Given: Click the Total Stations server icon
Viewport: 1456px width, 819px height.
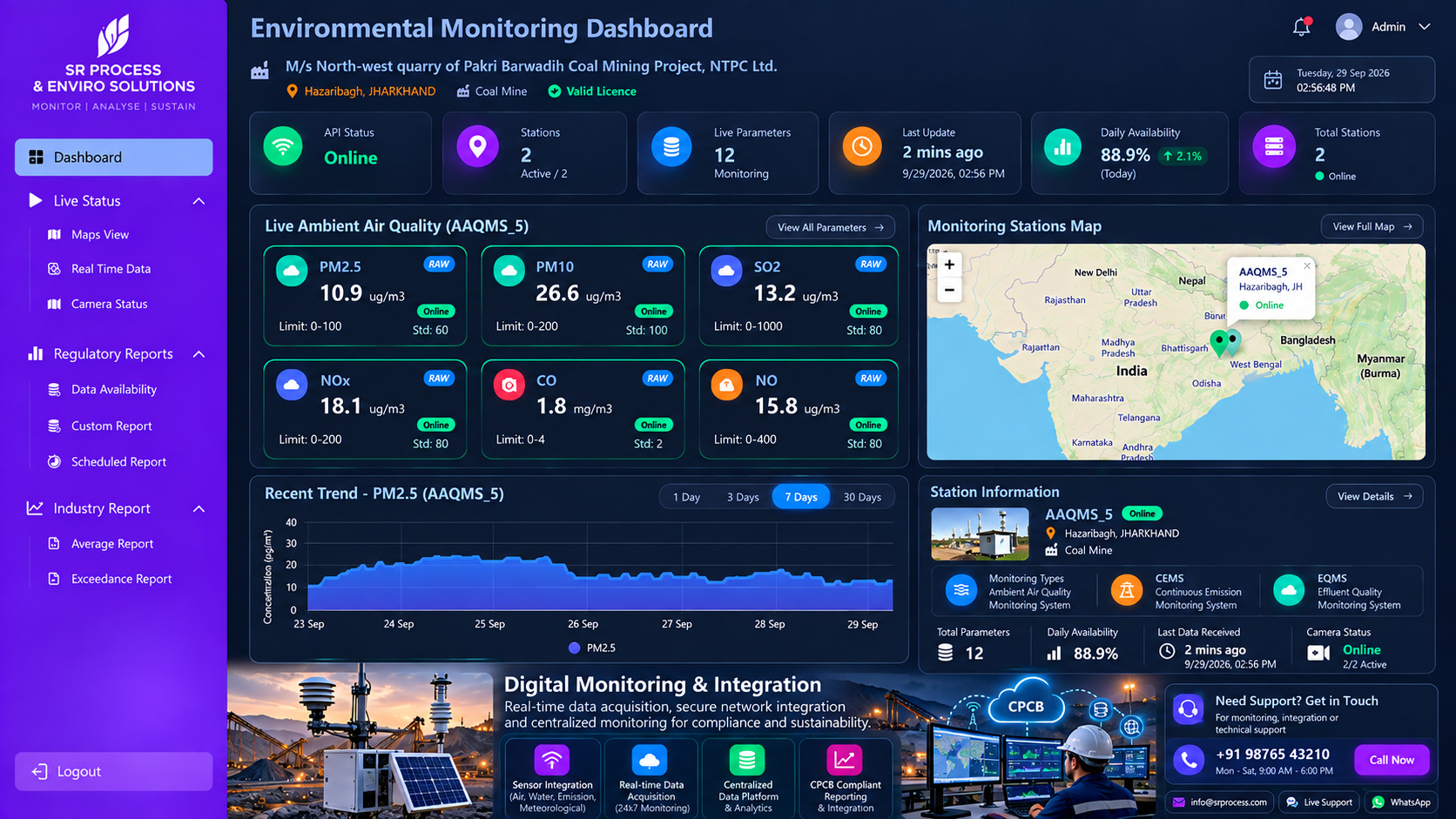Looking at the screenshot, I should 1274,146.
